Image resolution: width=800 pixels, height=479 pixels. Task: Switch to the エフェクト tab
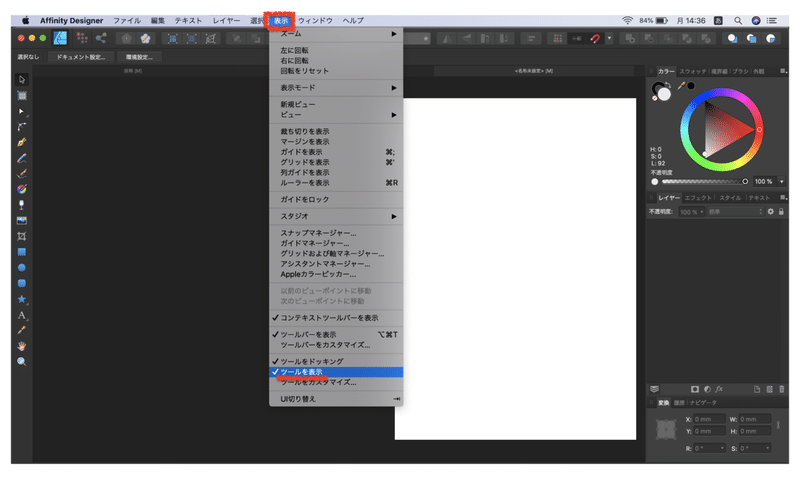pos(697,198)
